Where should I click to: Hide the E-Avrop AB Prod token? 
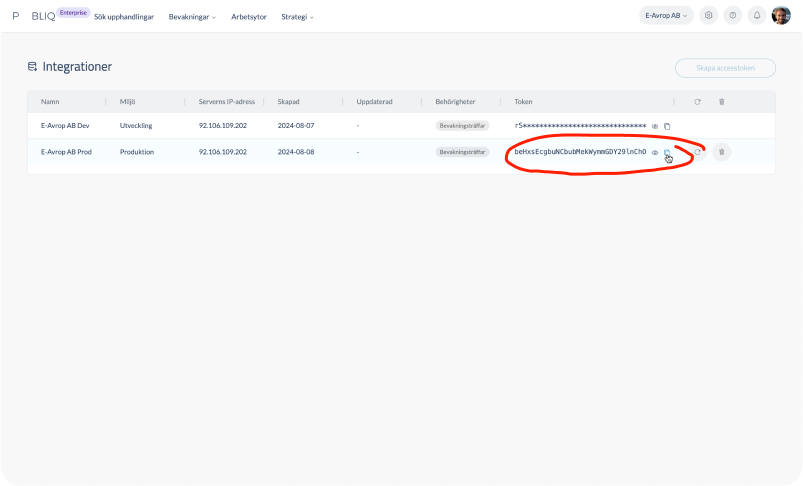[655, 152]
